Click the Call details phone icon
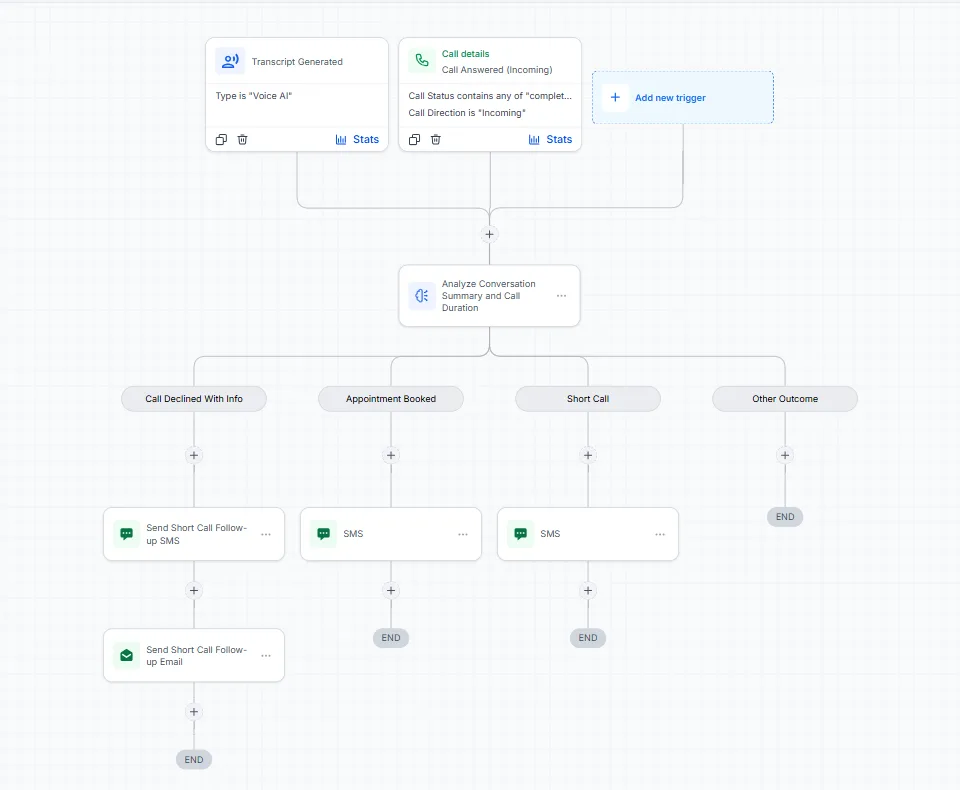The image size is (960, 790). (422, 61)
